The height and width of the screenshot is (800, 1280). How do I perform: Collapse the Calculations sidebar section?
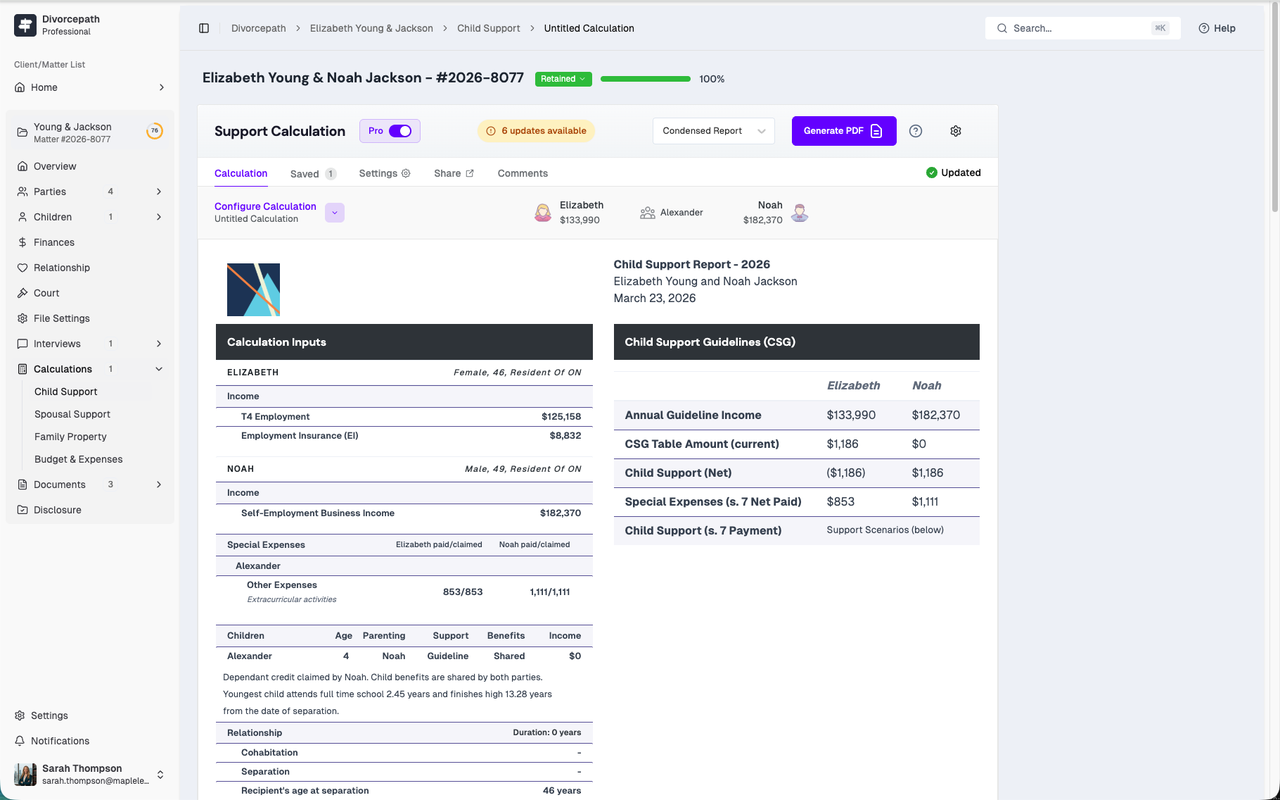159,369
